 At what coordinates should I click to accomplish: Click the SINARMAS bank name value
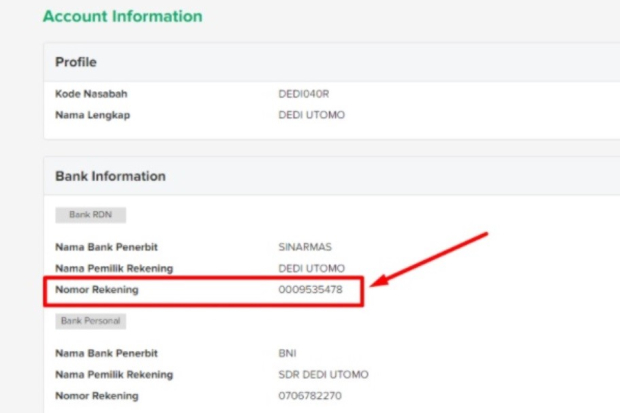pyautogui.click(x=305, y=246)
